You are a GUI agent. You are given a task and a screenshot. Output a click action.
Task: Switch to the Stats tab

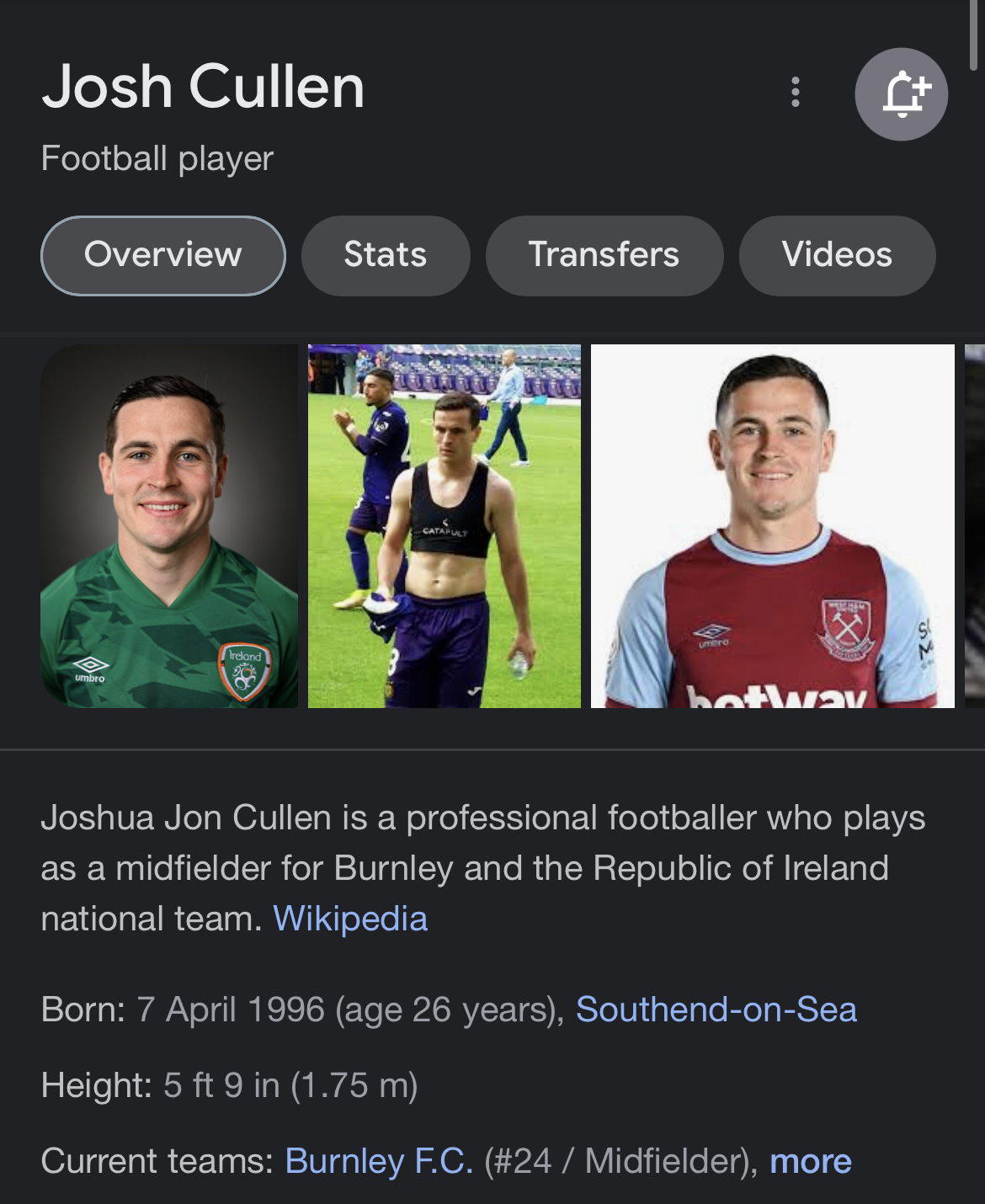tap(386, 255)
